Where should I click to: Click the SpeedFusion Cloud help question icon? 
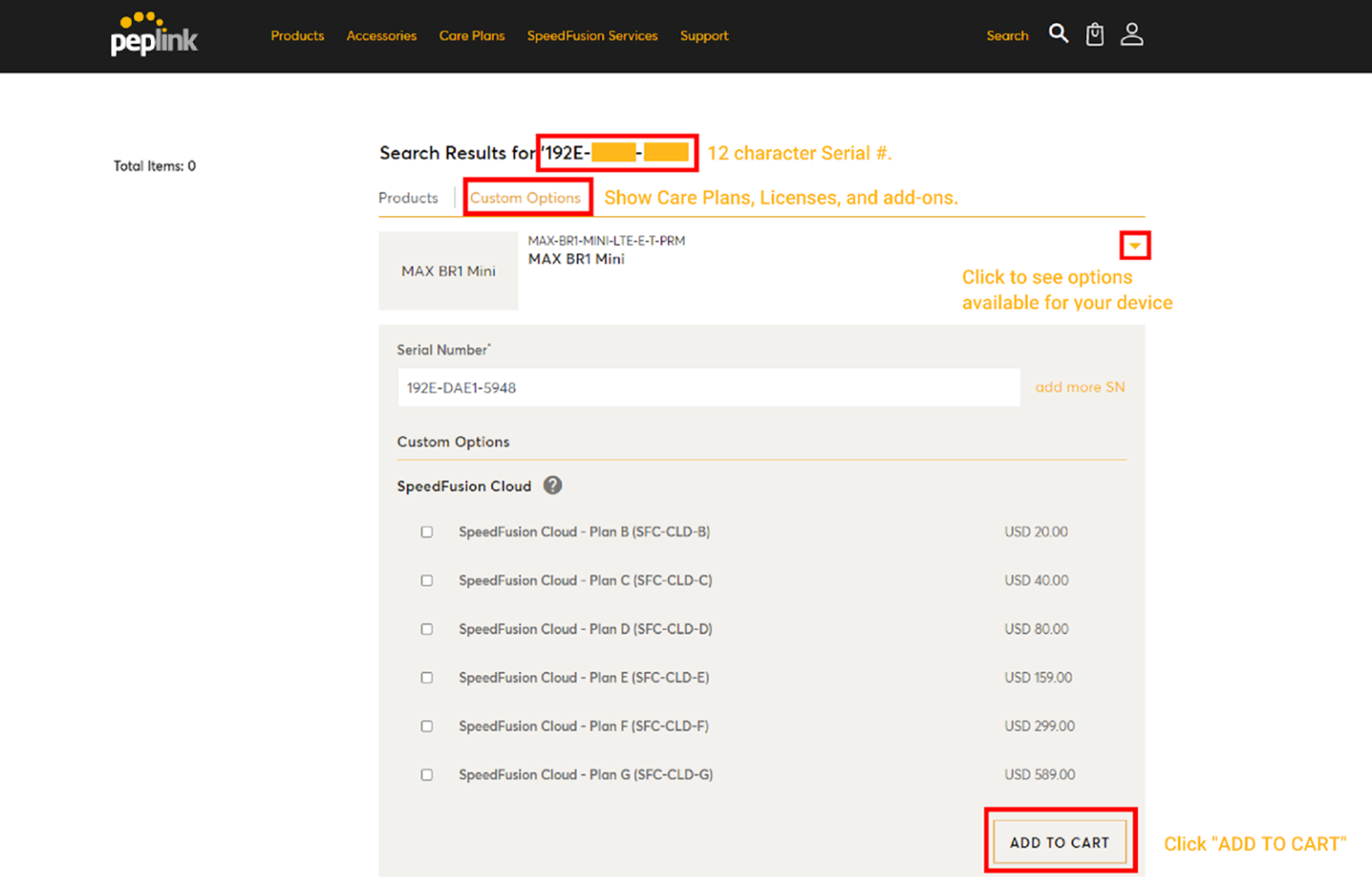[553, 485]
